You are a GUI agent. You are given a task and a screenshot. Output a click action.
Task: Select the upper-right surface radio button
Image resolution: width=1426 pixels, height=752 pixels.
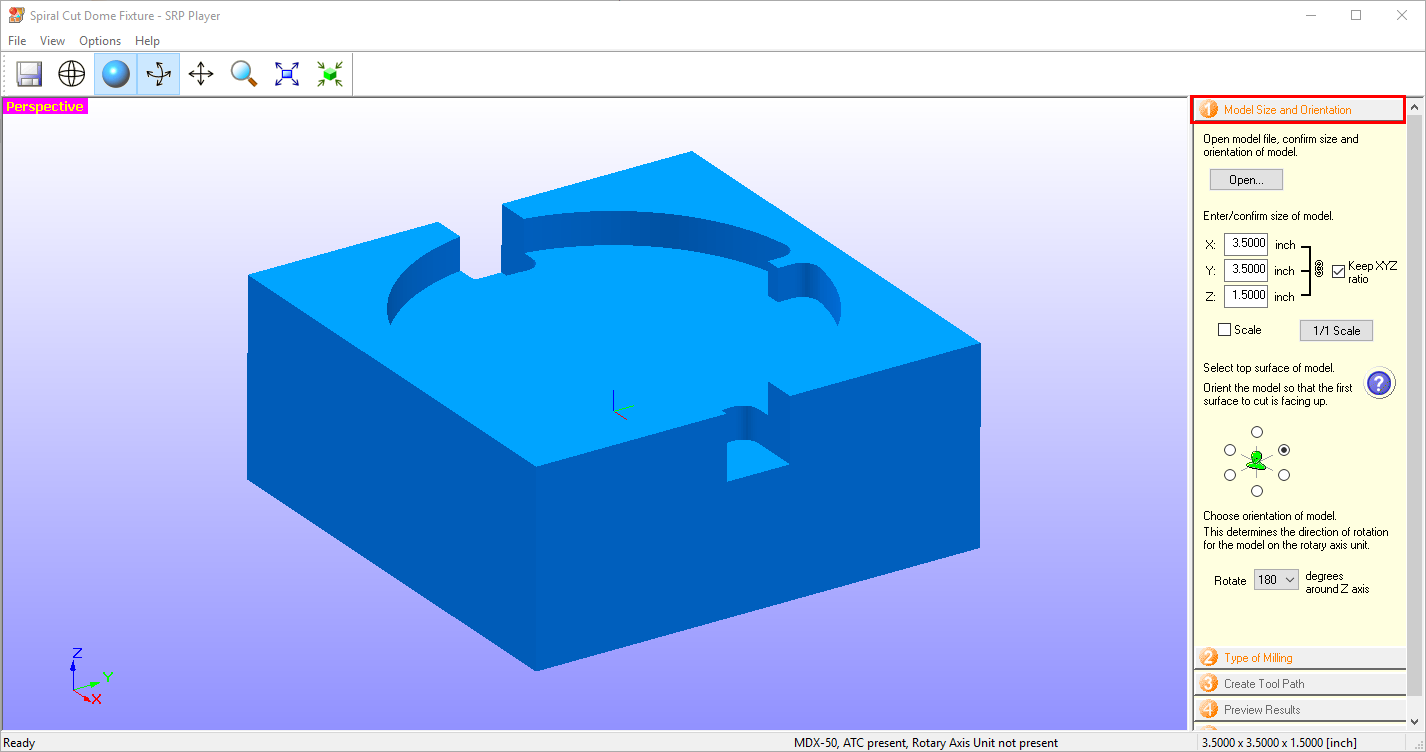pos(1284,450)
